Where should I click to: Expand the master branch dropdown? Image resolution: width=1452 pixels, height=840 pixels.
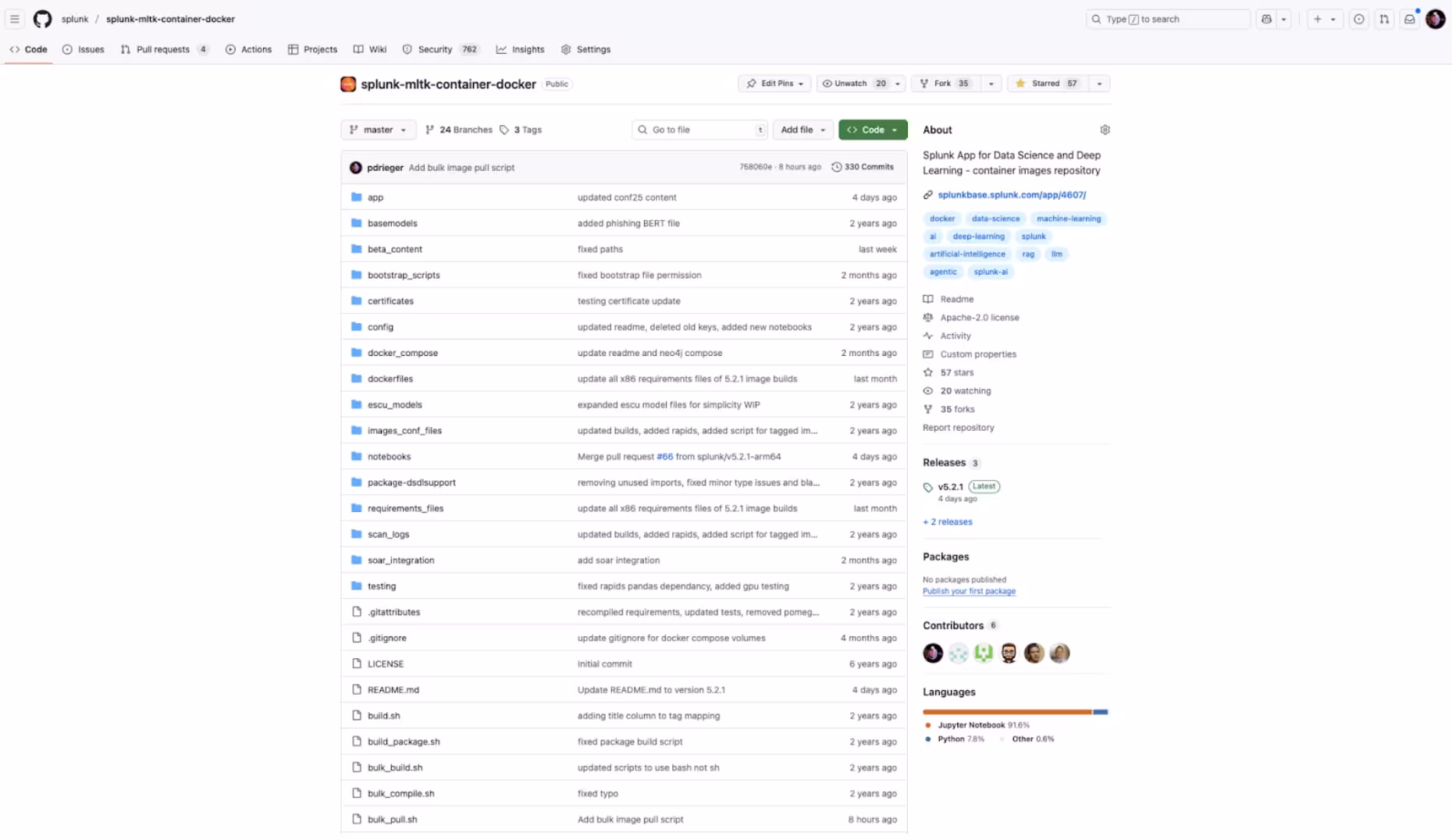pyautogui.click(x=378, y=130)
